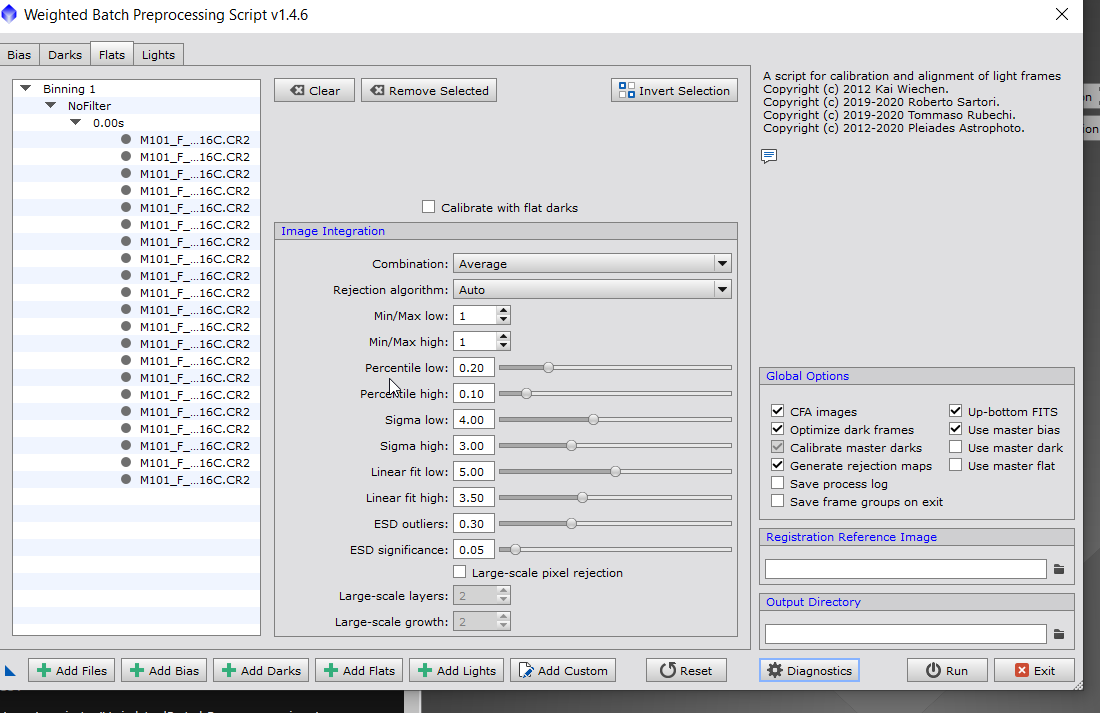Viewport: 1100px width, 713px height.
Task: Enable Calibrate with flat darks
Action: click(x=429, y=207)
